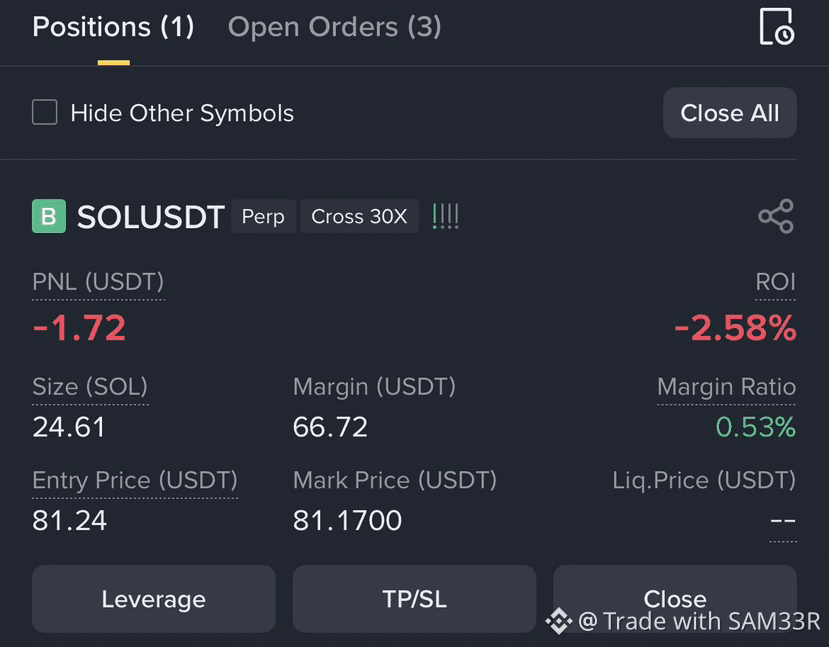Show the ROI label explanation

point(775,282)
